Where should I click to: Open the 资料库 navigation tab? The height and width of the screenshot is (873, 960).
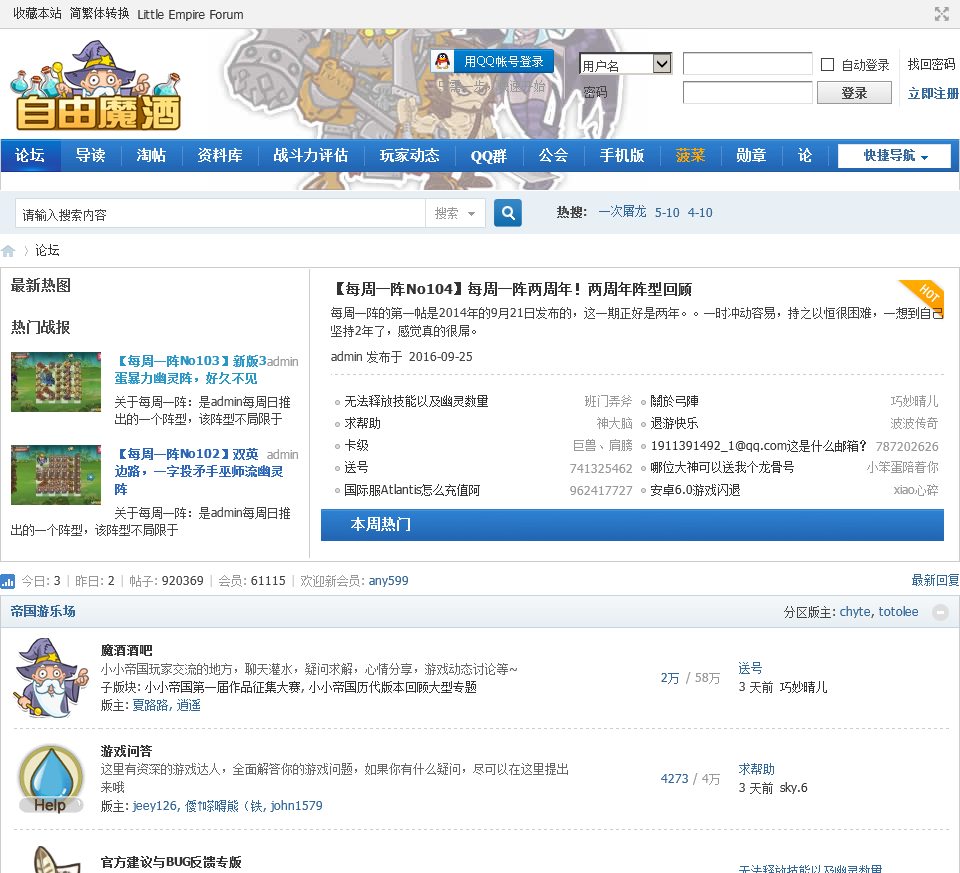click(x=220, y=155)
